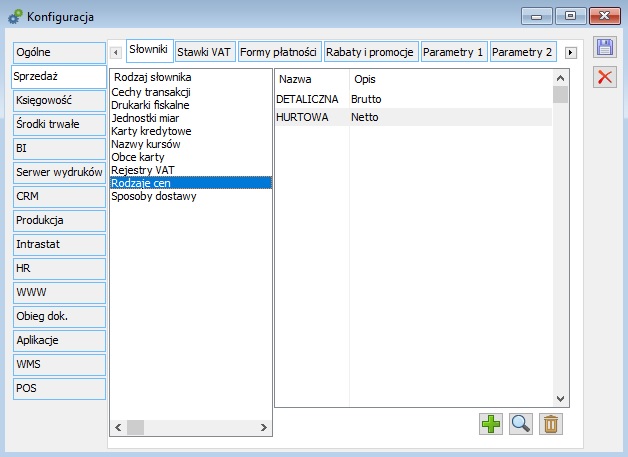628x457 pixels.
Task: Open the Intrastat section
Action: pyautogui.click(x=59, y=245)
